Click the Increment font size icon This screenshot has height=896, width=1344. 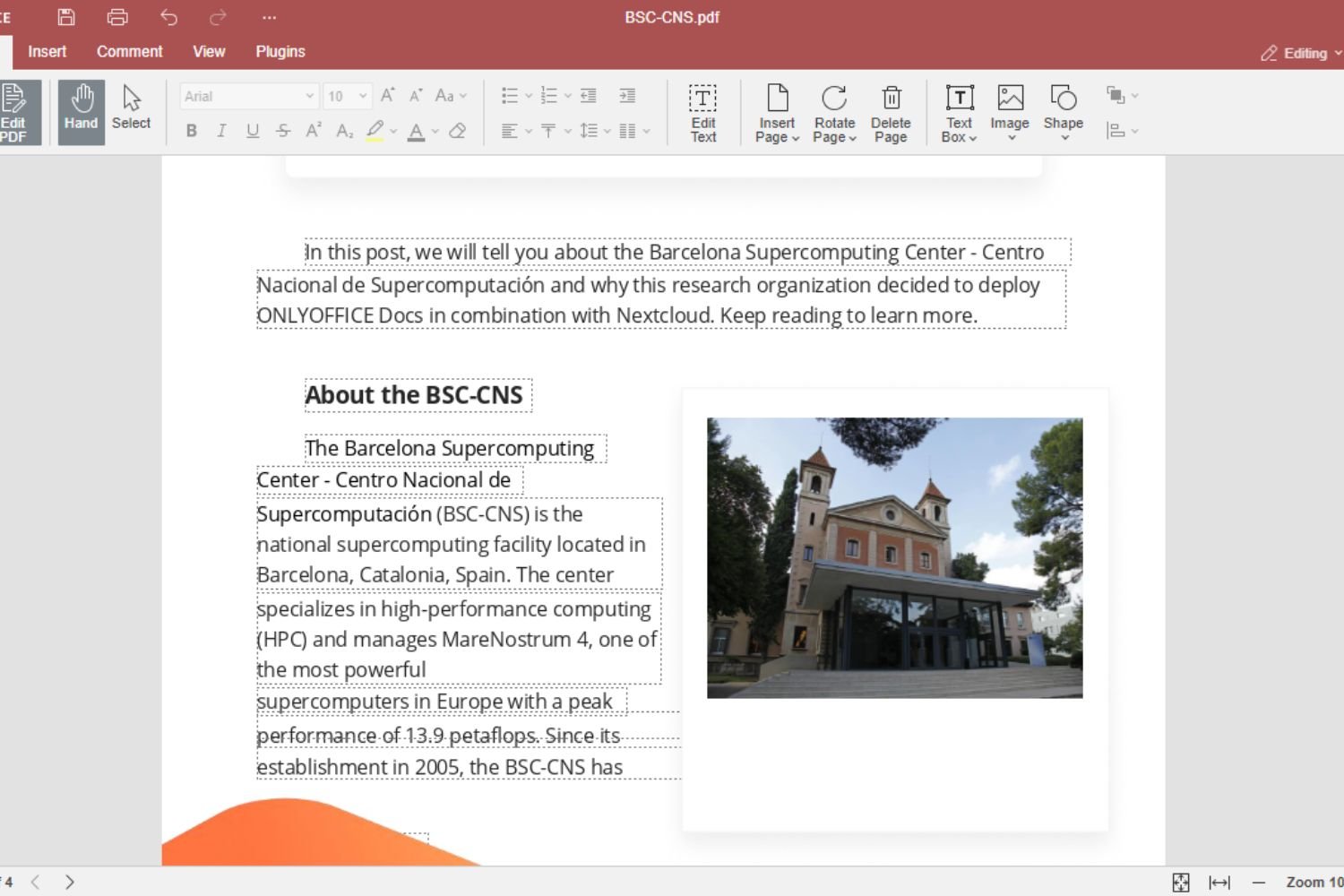pyautogui.click(x=388, y=96)
